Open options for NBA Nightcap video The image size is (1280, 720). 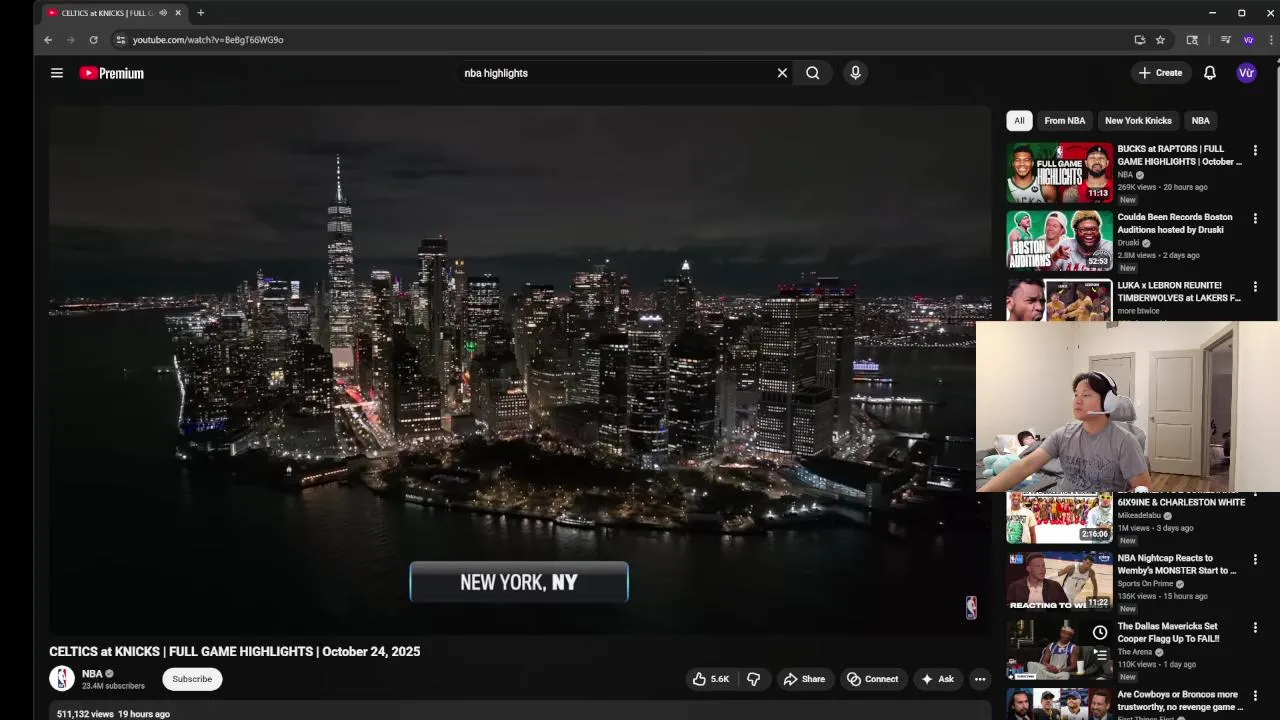[x=1255, y=559]
